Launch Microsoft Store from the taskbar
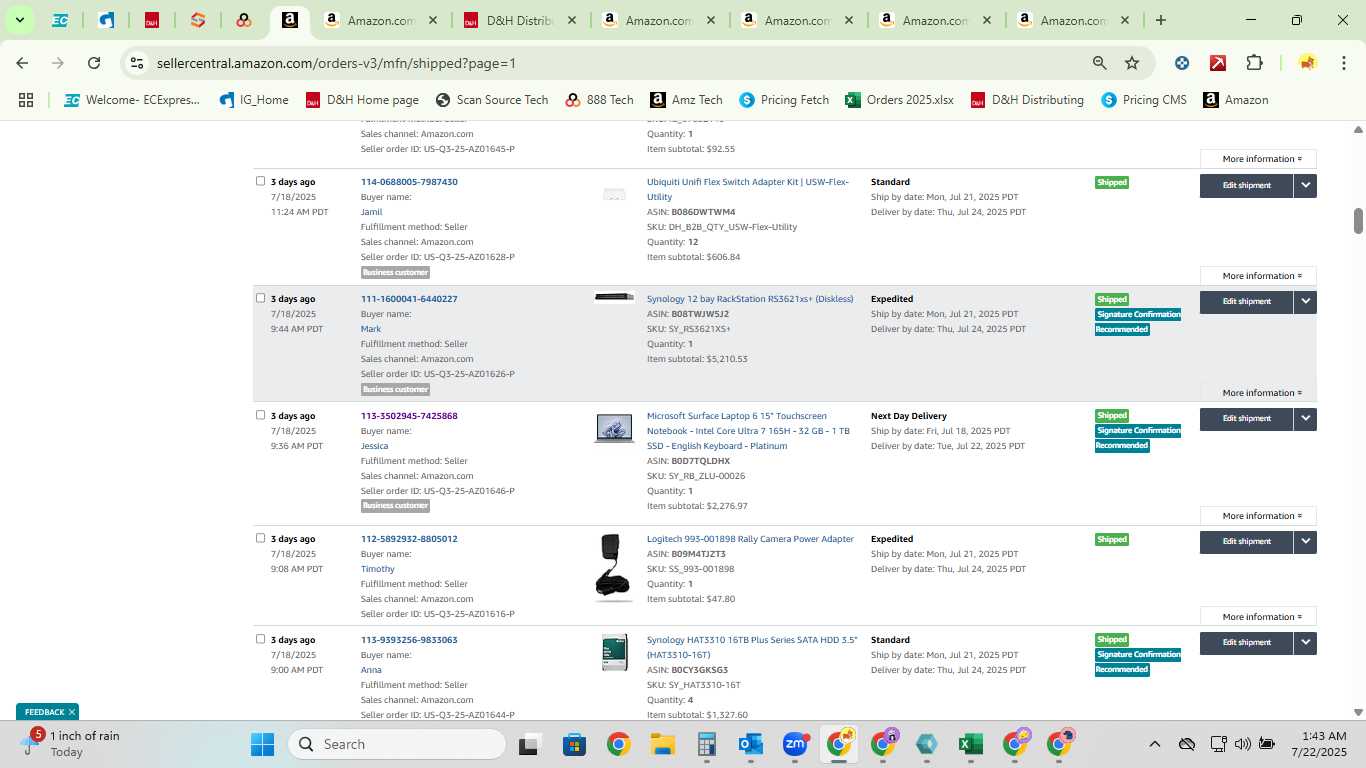The width and height of the screenshot is (1366, 768). point(574,744)
